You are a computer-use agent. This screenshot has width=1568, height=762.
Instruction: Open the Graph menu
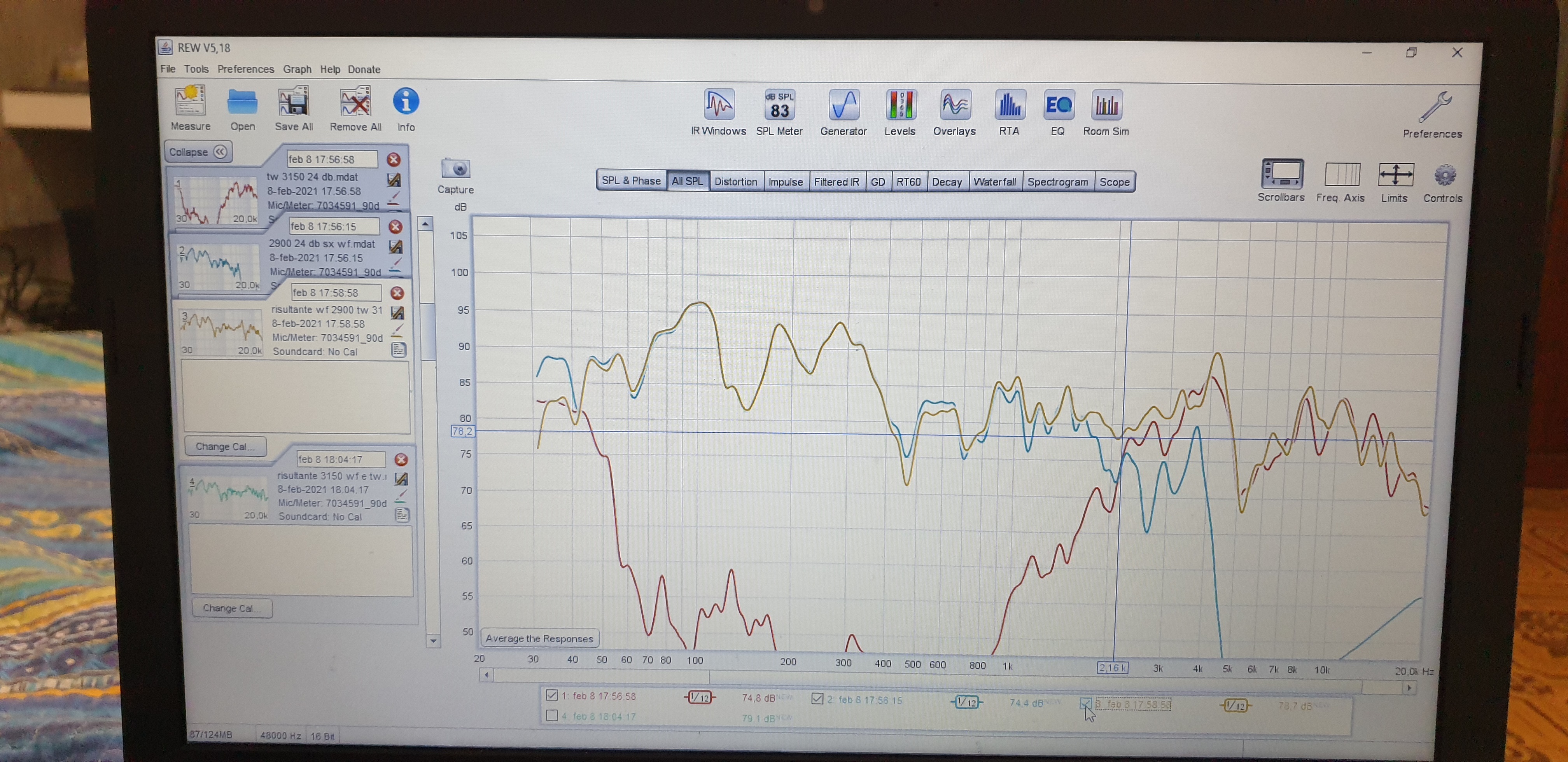[297, 69]
